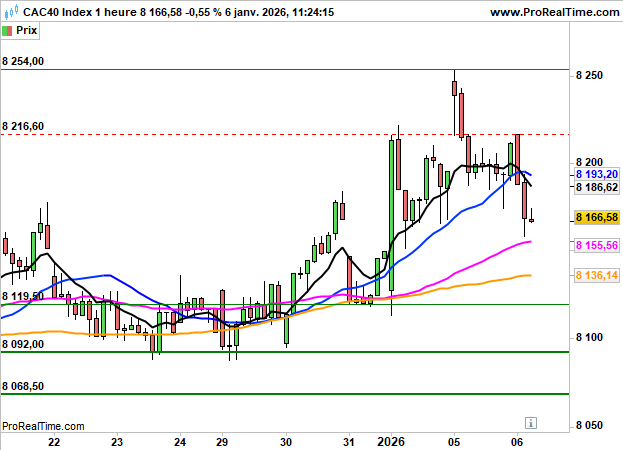The height and width of the screenshot is (450, 623).
Task: Click date 23 on time axis
Action: [x=117, y=442]
